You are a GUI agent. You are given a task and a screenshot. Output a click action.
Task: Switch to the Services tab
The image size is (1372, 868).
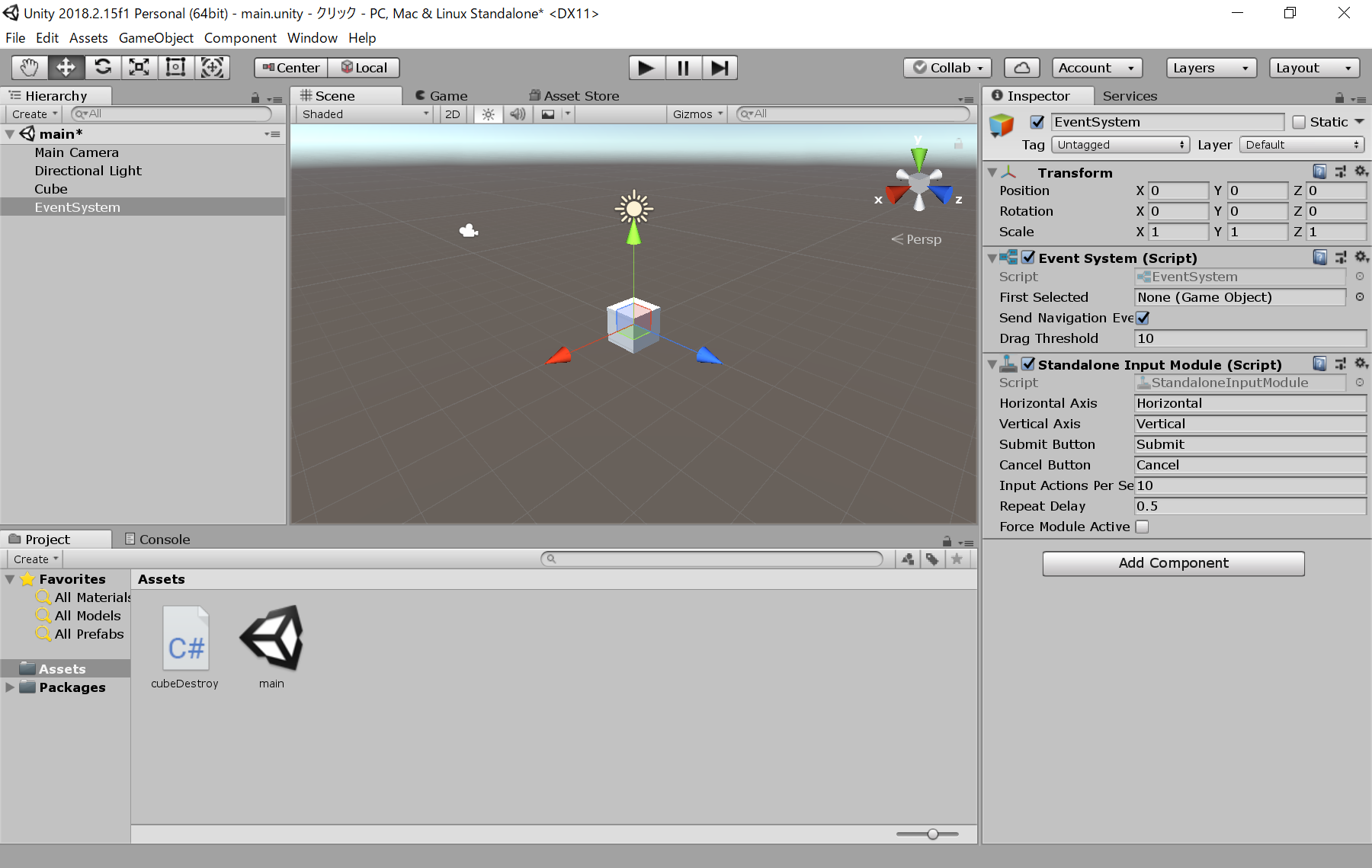pos(1130,96)
